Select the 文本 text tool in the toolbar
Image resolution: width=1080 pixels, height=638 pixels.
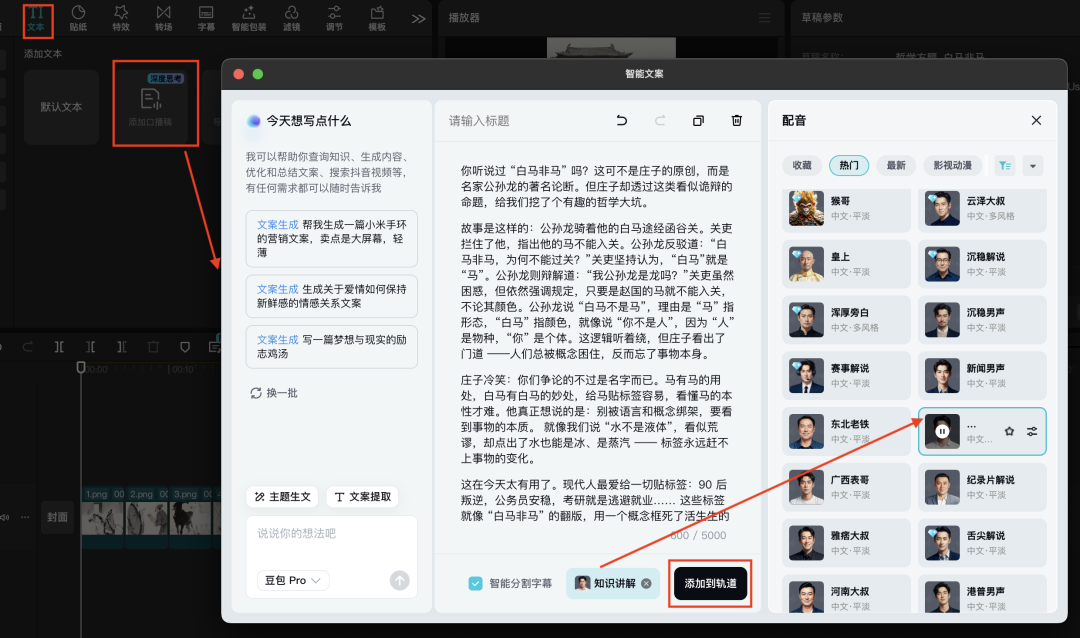click(36, 17)
